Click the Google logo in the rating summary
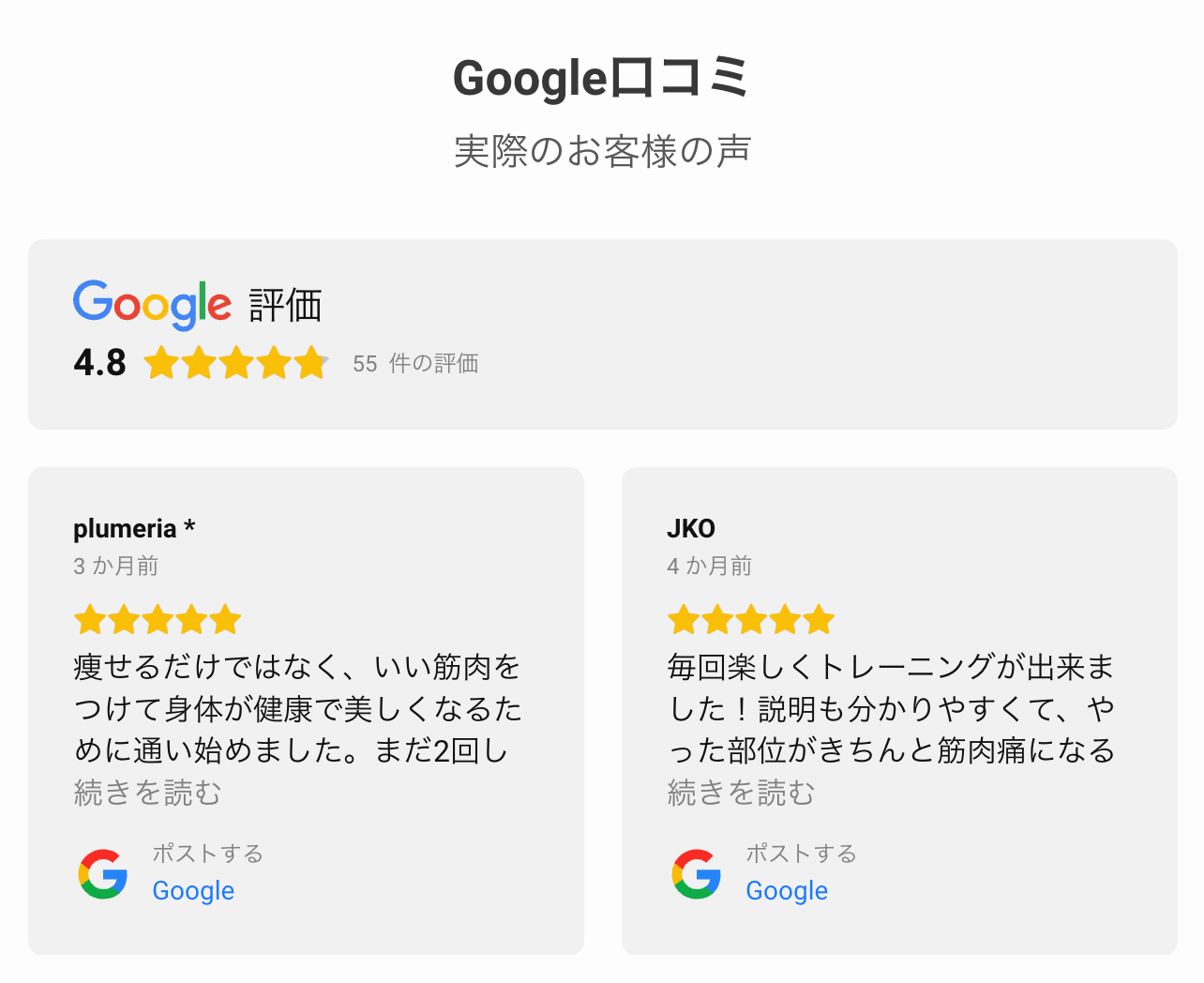The height and width of the screenshot is (983, 1204). coord(152,303)
